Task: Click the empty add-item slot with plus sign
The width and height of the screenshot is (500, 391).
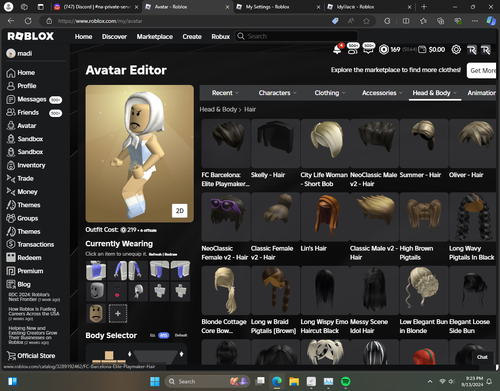Action: pyautogui.click(x=118, y=313)
